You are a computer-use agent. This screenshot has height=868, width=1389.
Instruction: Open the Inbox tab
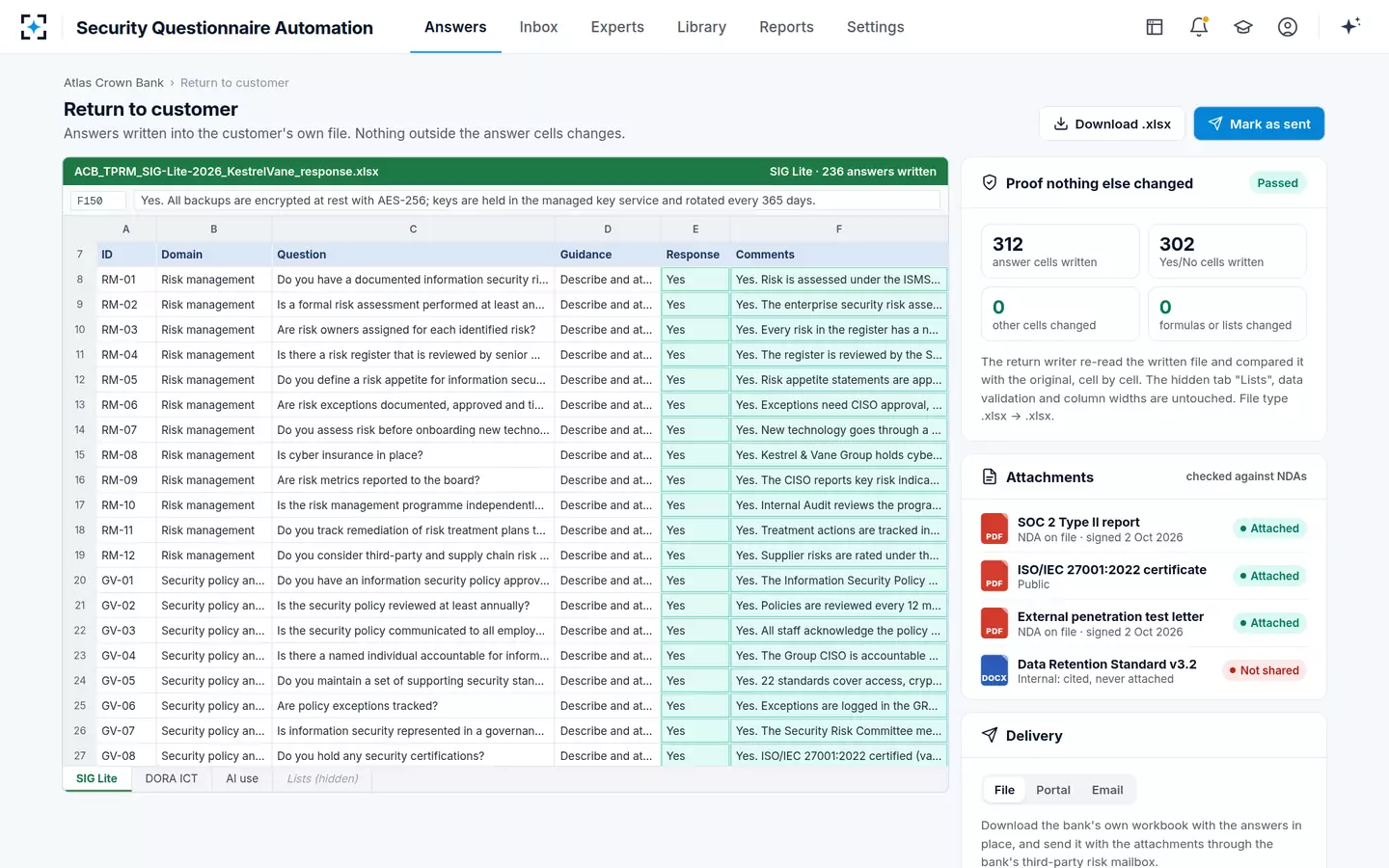point(538,27)
